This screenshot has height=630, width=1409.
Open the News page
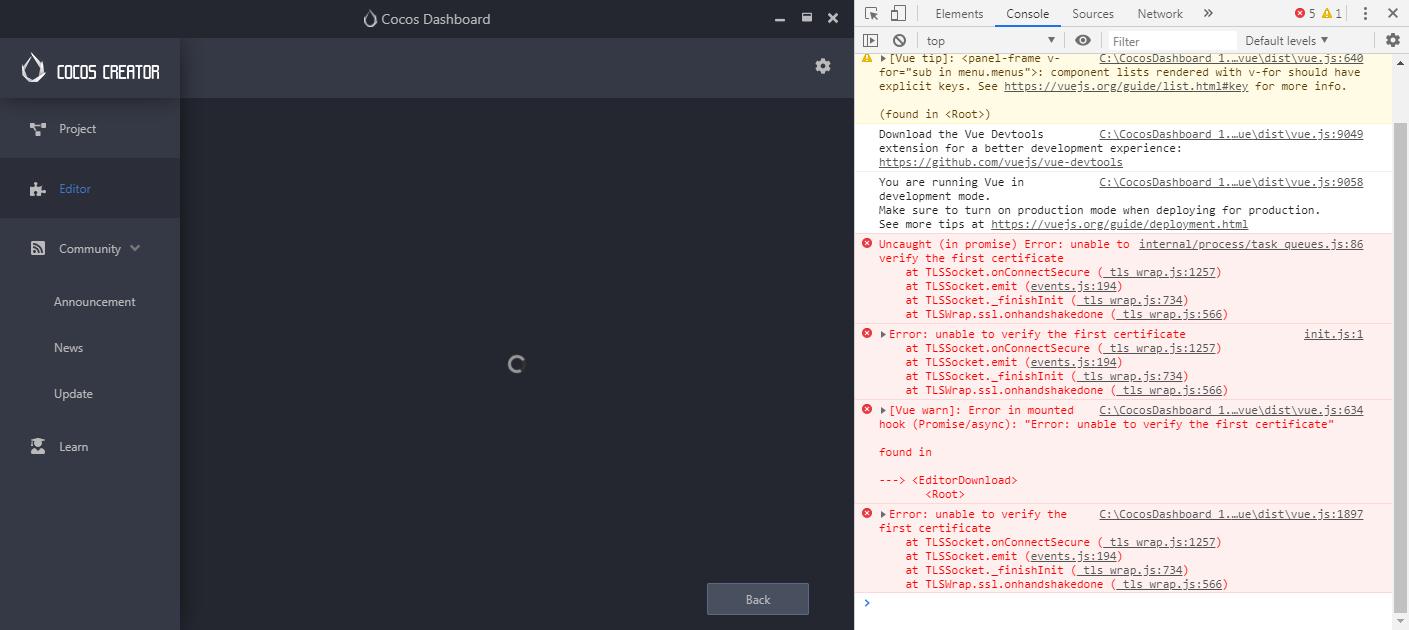[68, 348]
